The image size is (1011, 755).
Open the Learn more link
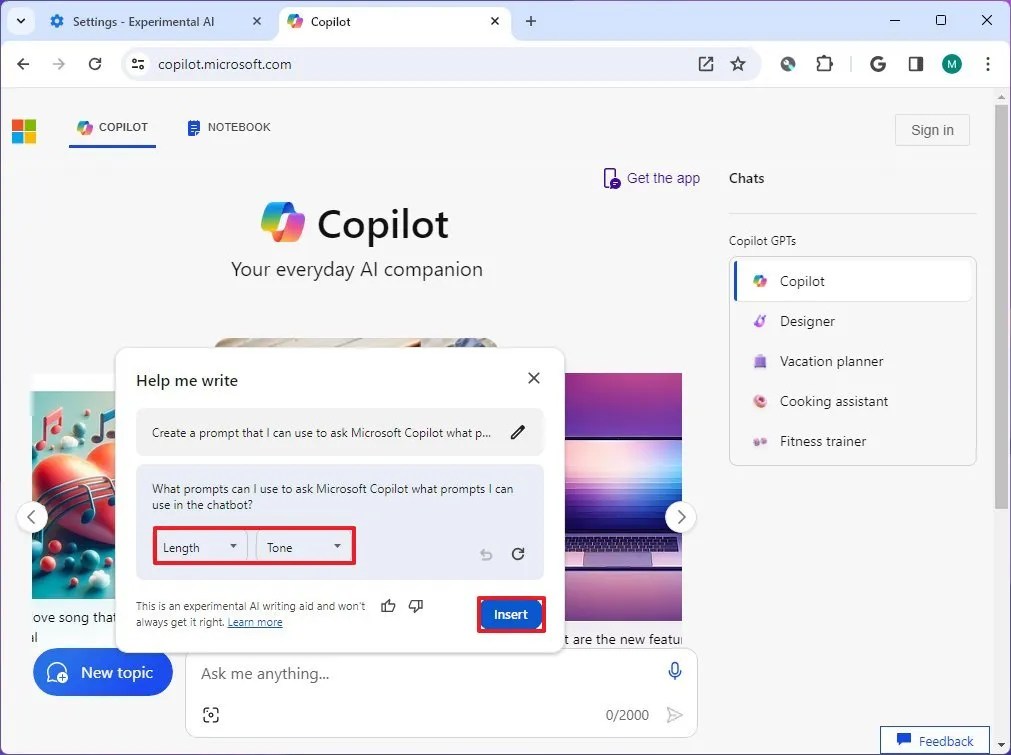point(255,622)
